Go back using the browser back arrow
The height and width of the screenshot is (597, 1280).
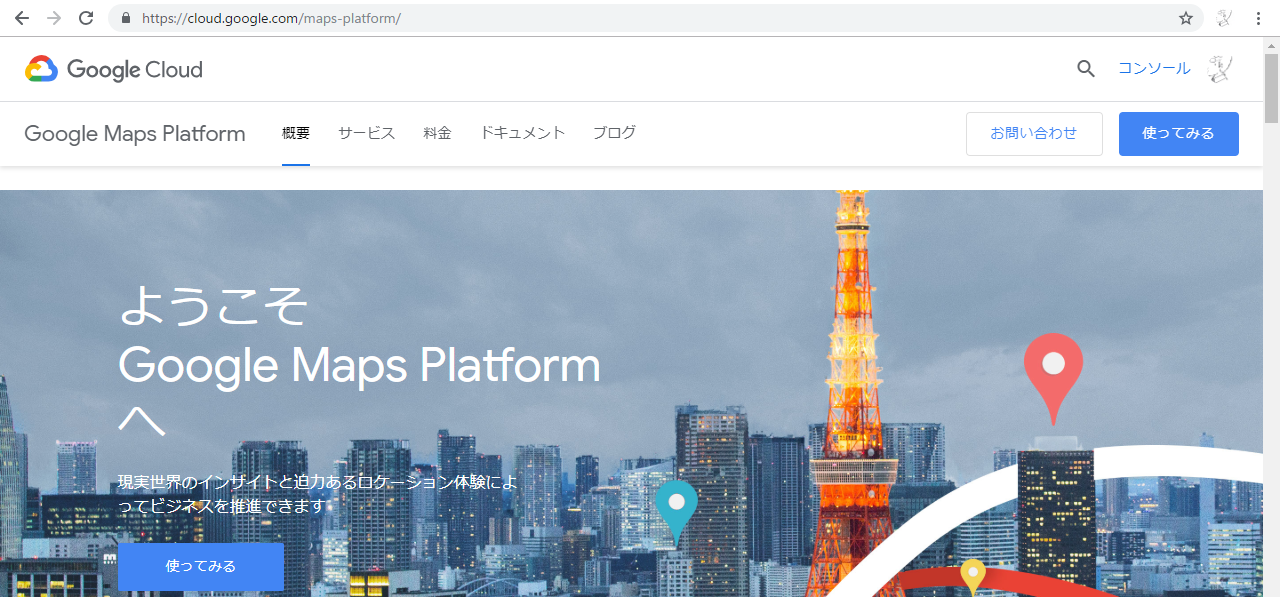[22, 18]
